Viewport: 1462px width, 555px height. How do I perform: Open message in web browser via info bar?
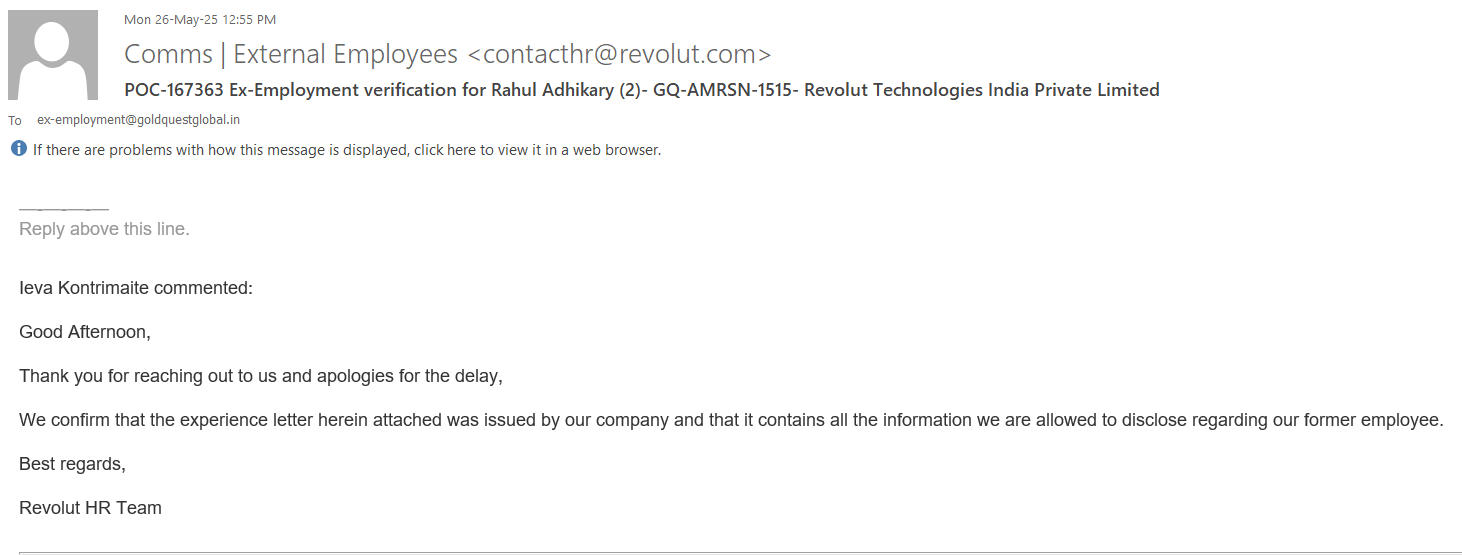(346, 150)
